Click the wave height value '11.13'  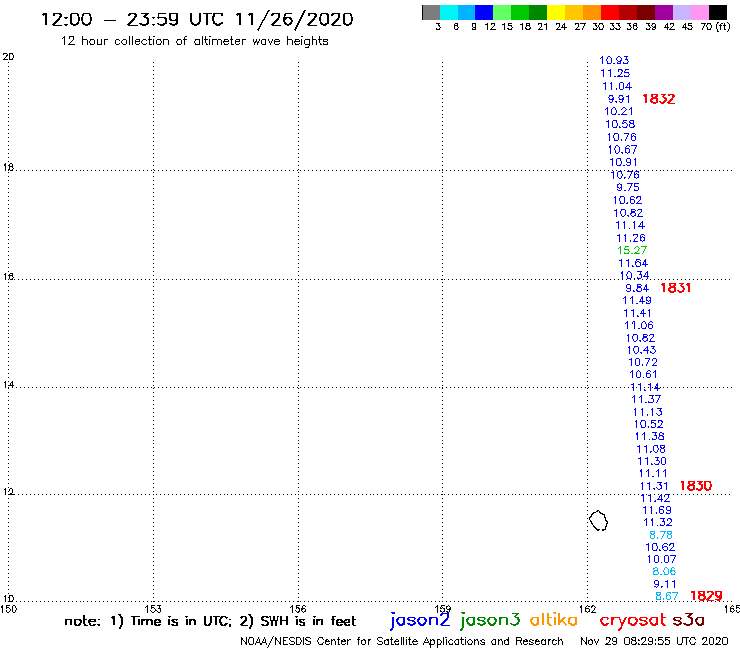point(648,412)
